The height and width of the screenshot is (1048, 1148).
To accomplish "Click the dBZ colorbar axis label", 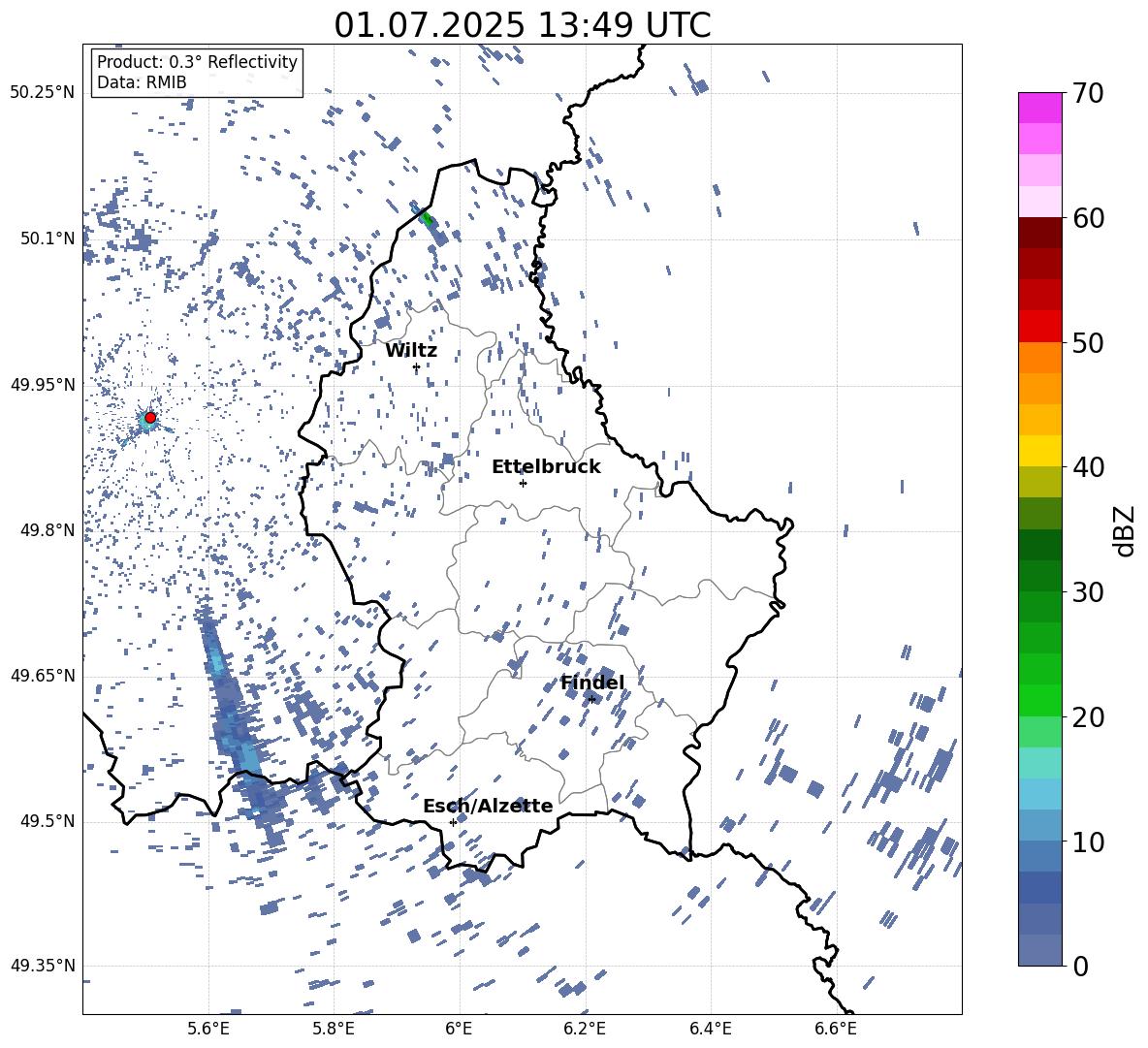I will 1126,530.
